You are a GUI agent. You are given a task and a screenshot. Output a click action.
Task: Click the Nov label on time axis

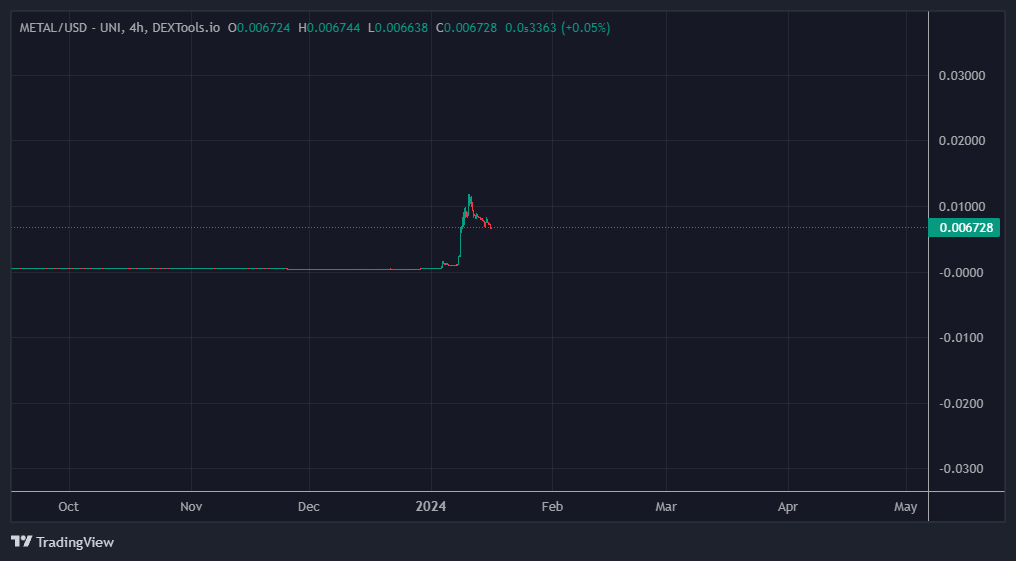pos(191,507)
